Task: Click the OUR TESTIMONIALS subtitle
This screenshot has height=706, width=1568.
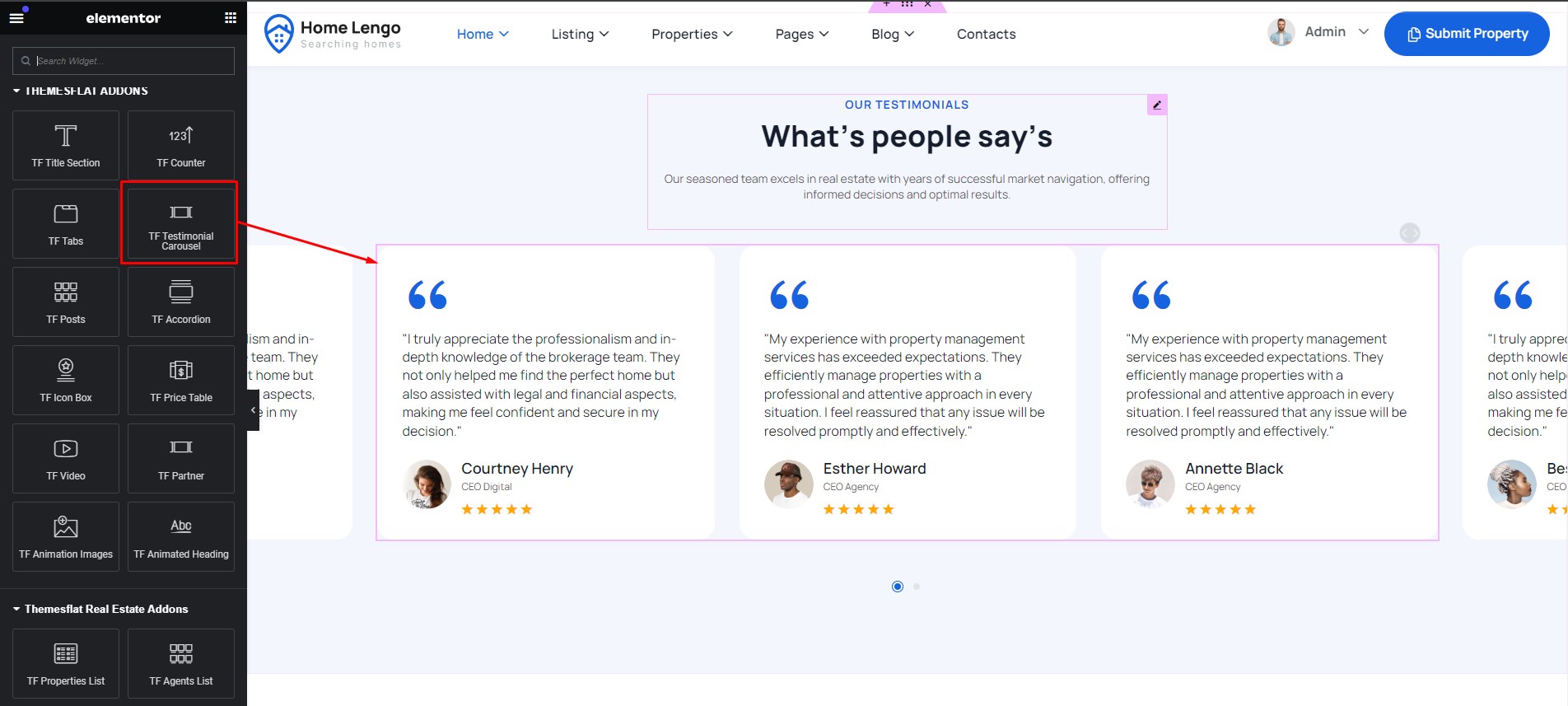Action: tap(907, 105)
